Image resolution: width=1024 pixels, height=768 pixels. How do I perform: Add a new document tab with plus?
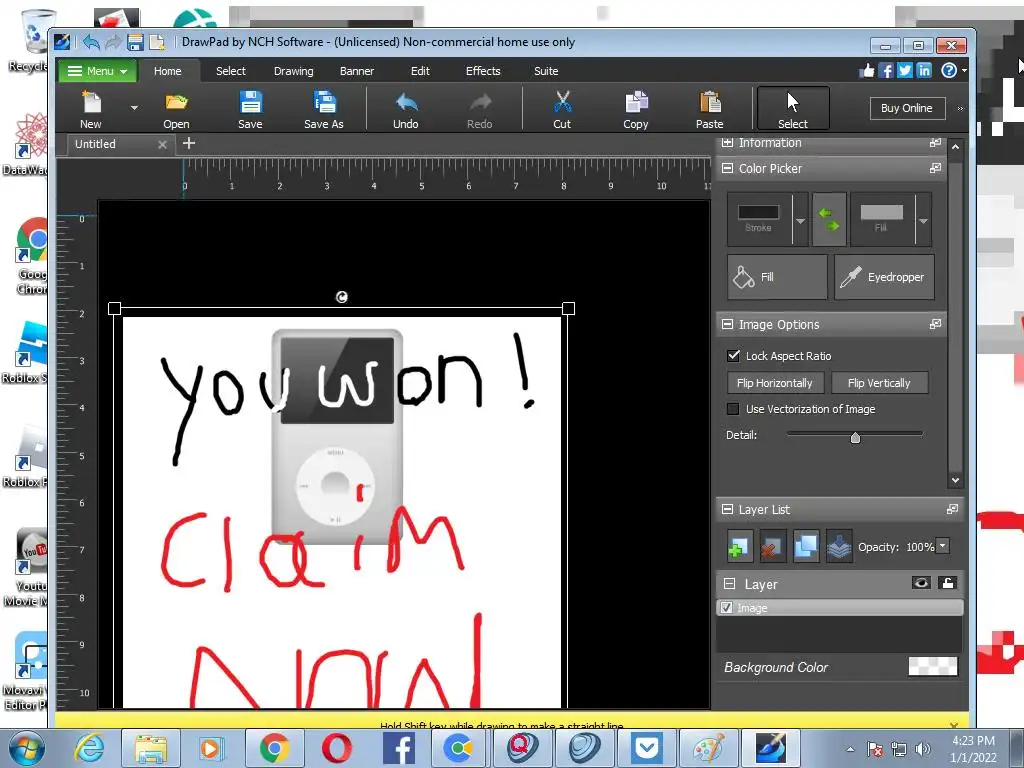click(189, 143)
